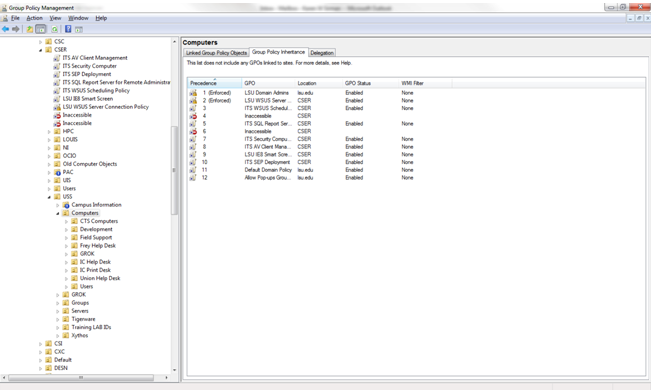Toggle the Show/Hide Console Tree icon
The image size is (651, 390).
(41, 29)
